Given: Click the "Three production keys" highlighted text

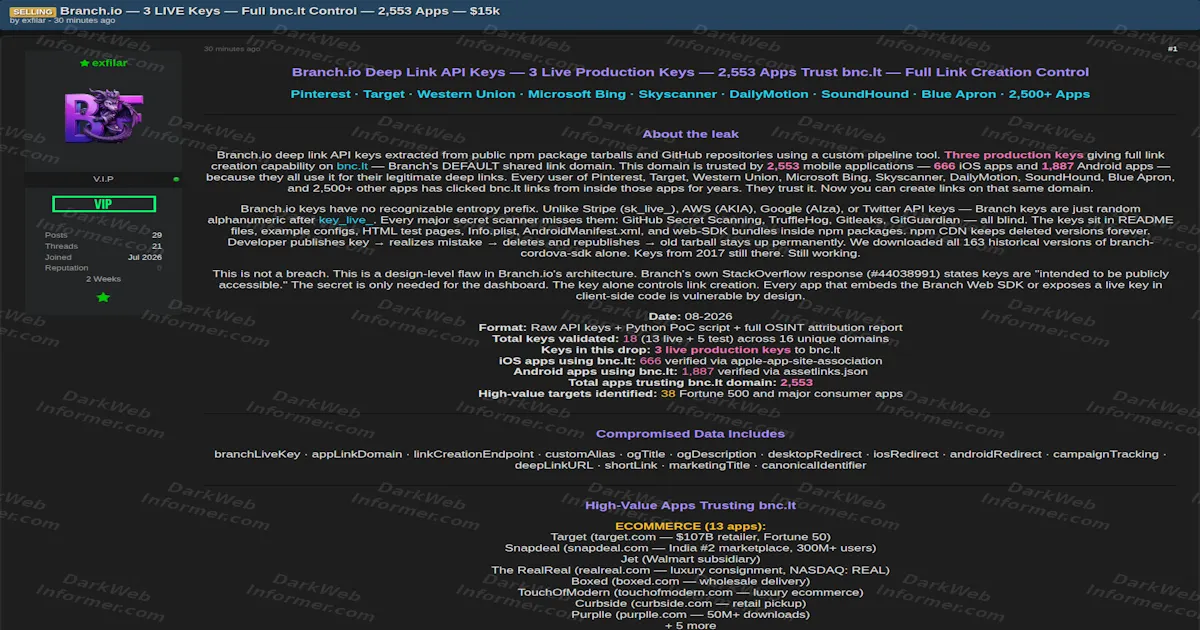Looking at the screenshot, I should click(x=1014, y=155).
